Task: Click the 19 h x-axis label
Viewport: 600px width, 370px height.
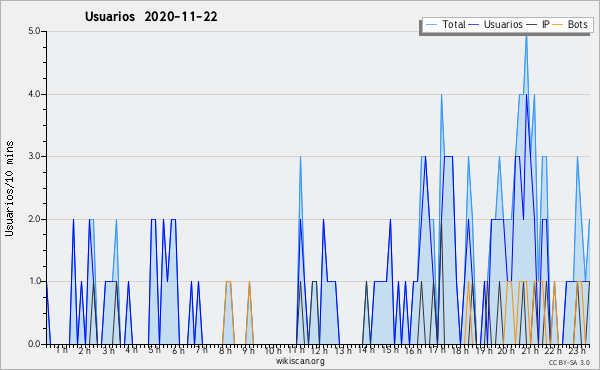Action: [x=484, y=350]
